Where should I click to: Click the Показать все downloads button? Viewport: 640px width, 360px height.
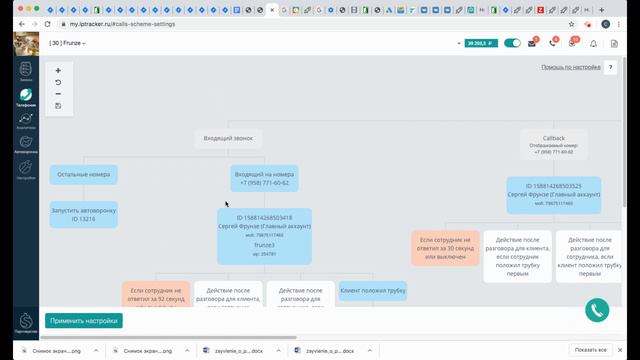click(591, 350)
